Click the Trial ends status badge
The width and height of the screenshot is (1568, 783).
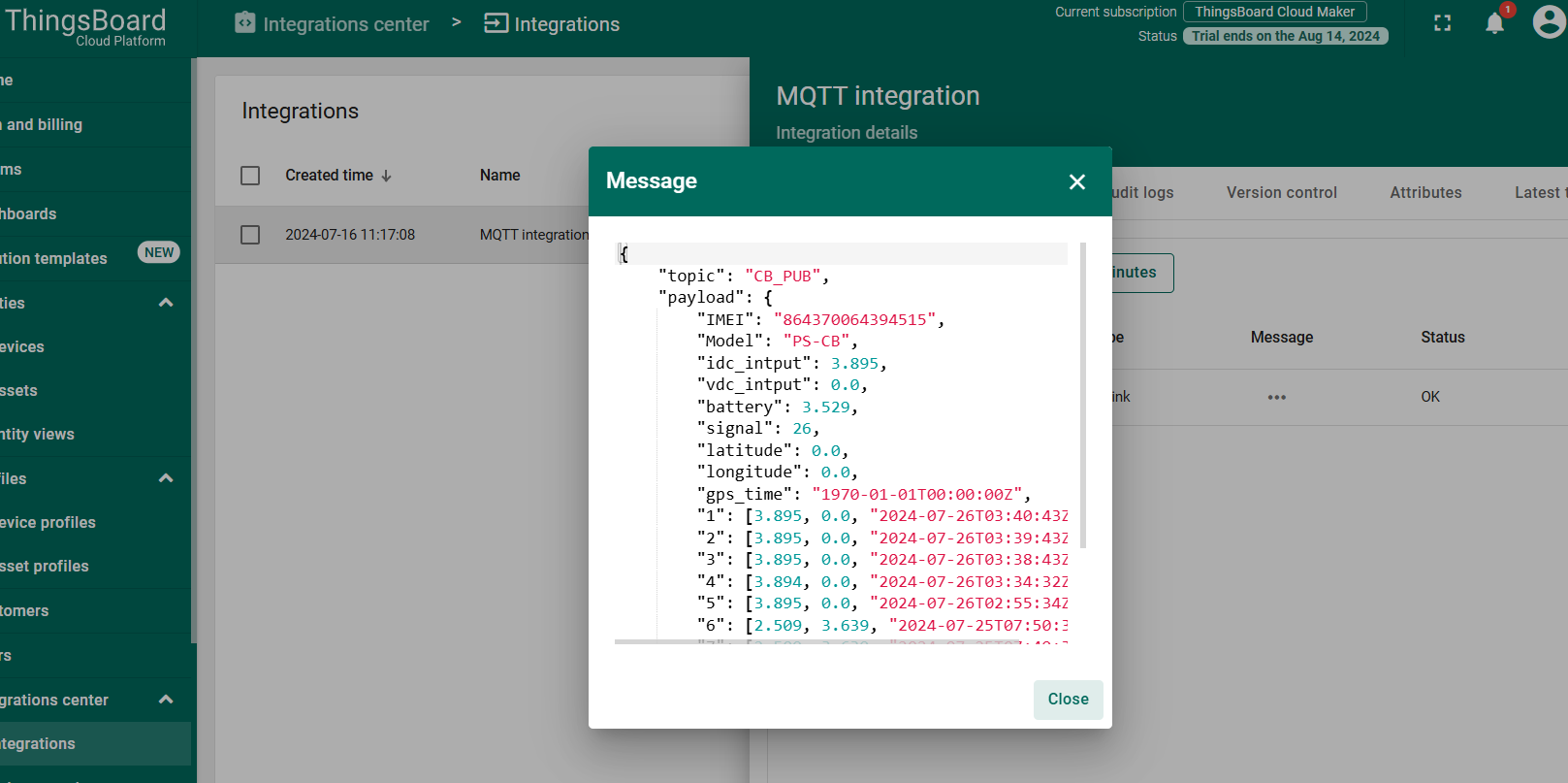[1285, 36]
